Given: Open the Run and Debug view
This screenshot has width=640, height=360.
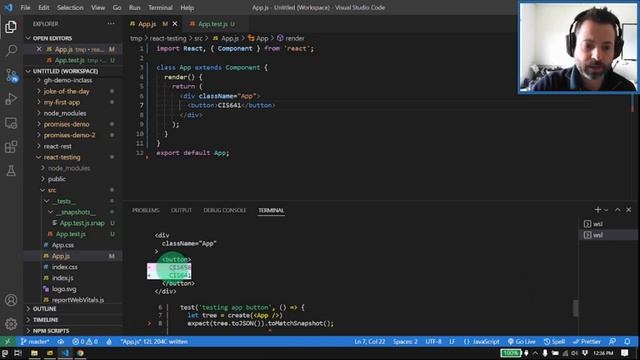Looking at the screenshot, I should coord(11,99).
